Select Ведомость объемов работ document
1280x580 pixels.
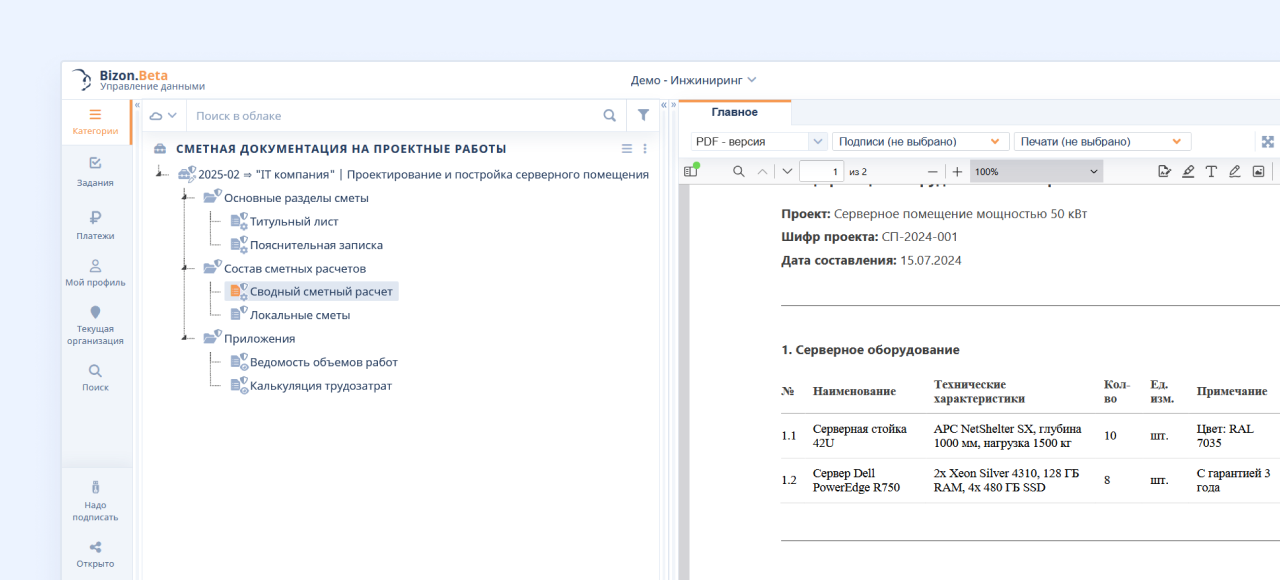(324, 362)
